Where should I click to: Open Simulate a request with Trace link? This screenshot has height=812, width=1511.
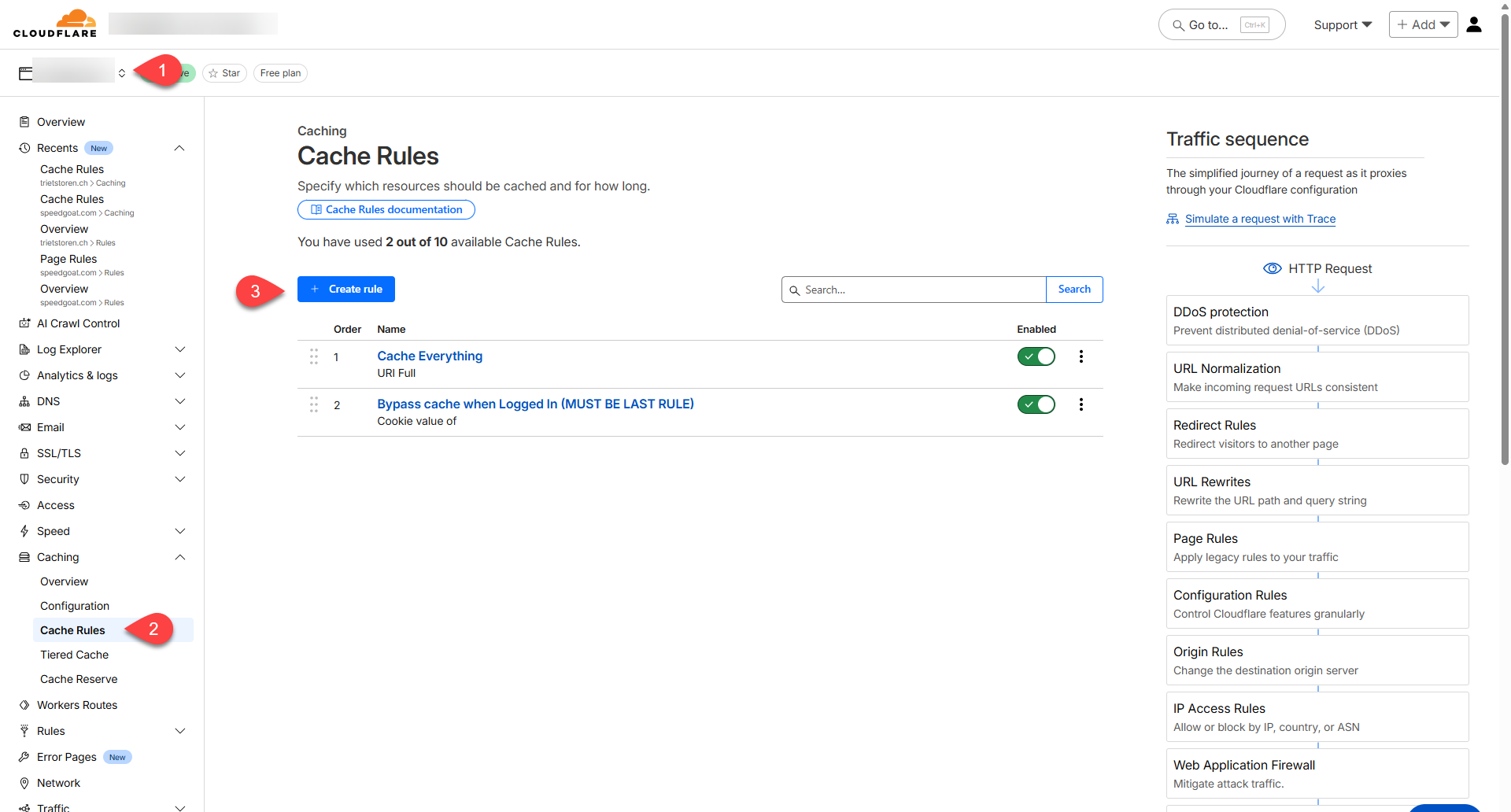tap(1260, 219)
